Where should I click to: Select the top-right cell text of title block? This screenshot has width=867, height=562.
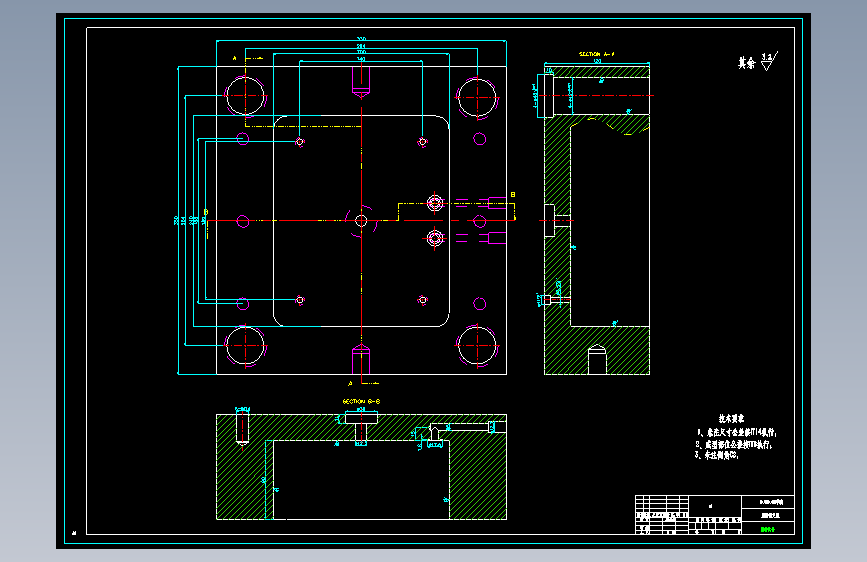click(771, 502)
